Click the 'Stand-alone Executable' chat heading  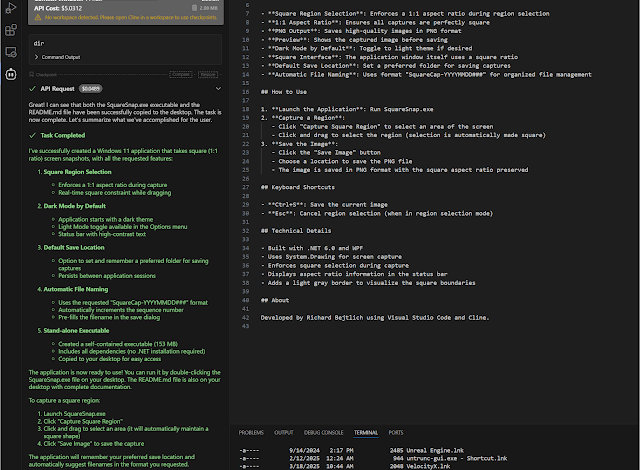click(x=76, y=331)
